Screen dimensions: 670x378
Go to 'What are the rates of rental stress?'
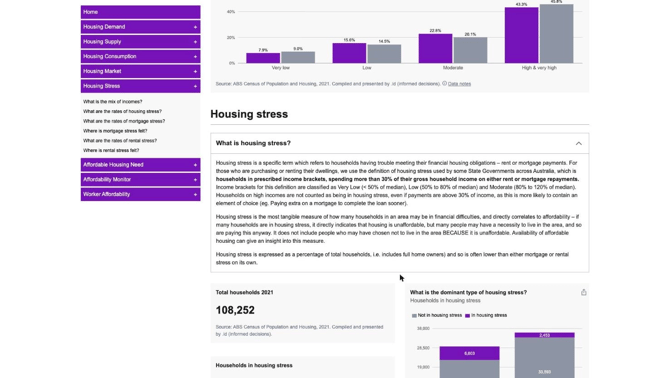[120, 141]
